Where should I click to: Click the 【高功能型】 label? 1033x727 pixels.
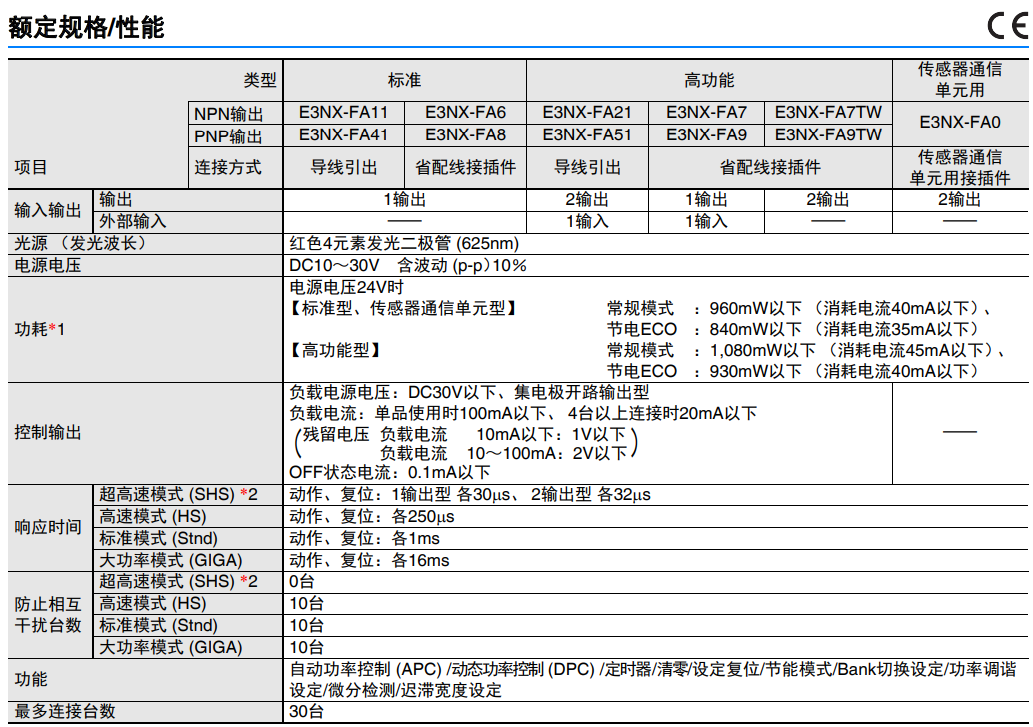(335, 350)
